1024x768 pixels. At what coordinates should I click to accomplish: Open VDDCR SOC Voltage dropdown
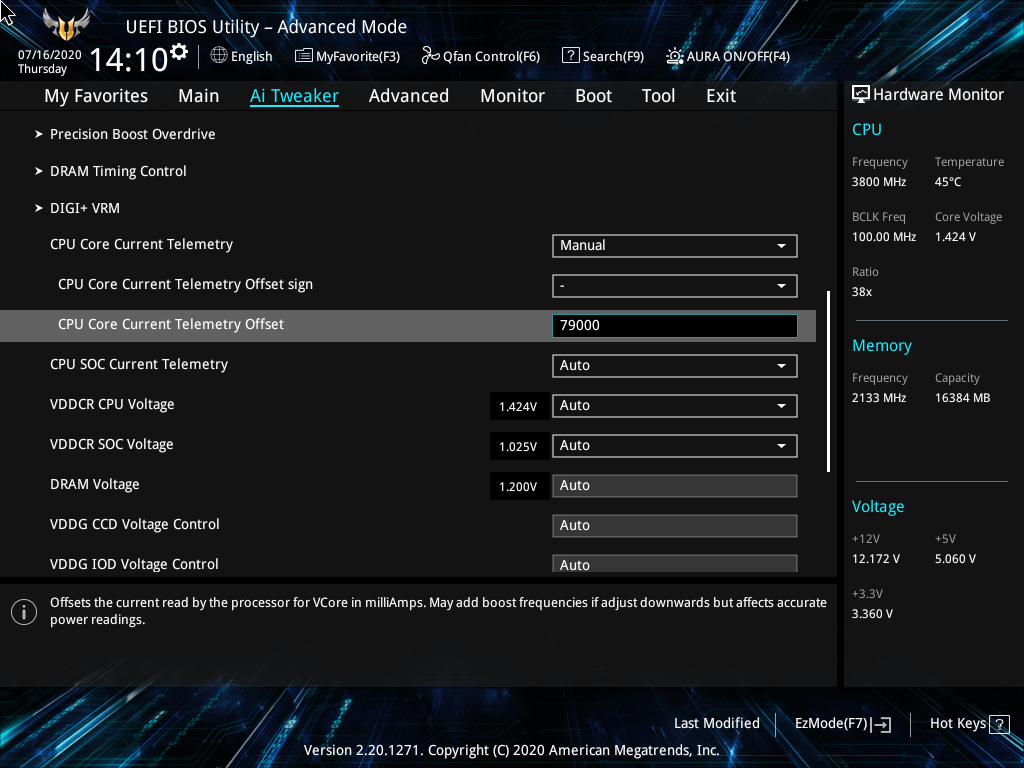coord(675,445)
